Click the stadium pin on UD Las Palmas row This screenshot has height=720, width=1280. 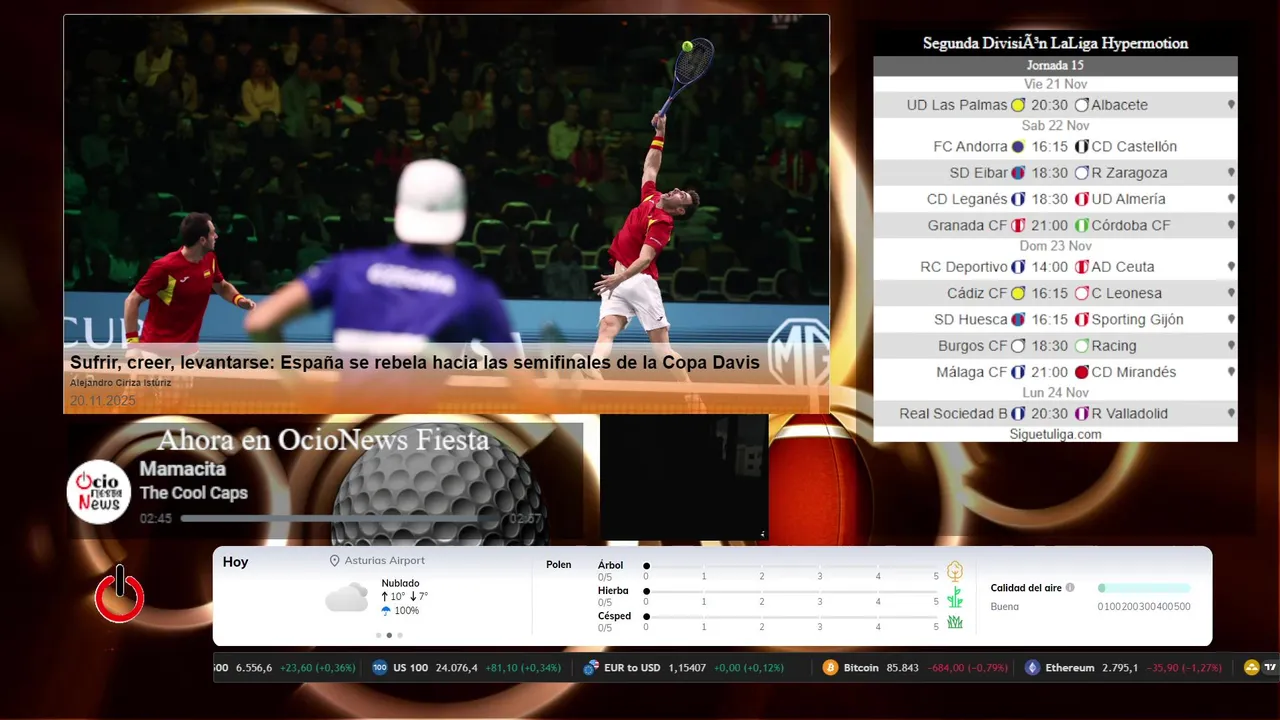pos(1231,105)
